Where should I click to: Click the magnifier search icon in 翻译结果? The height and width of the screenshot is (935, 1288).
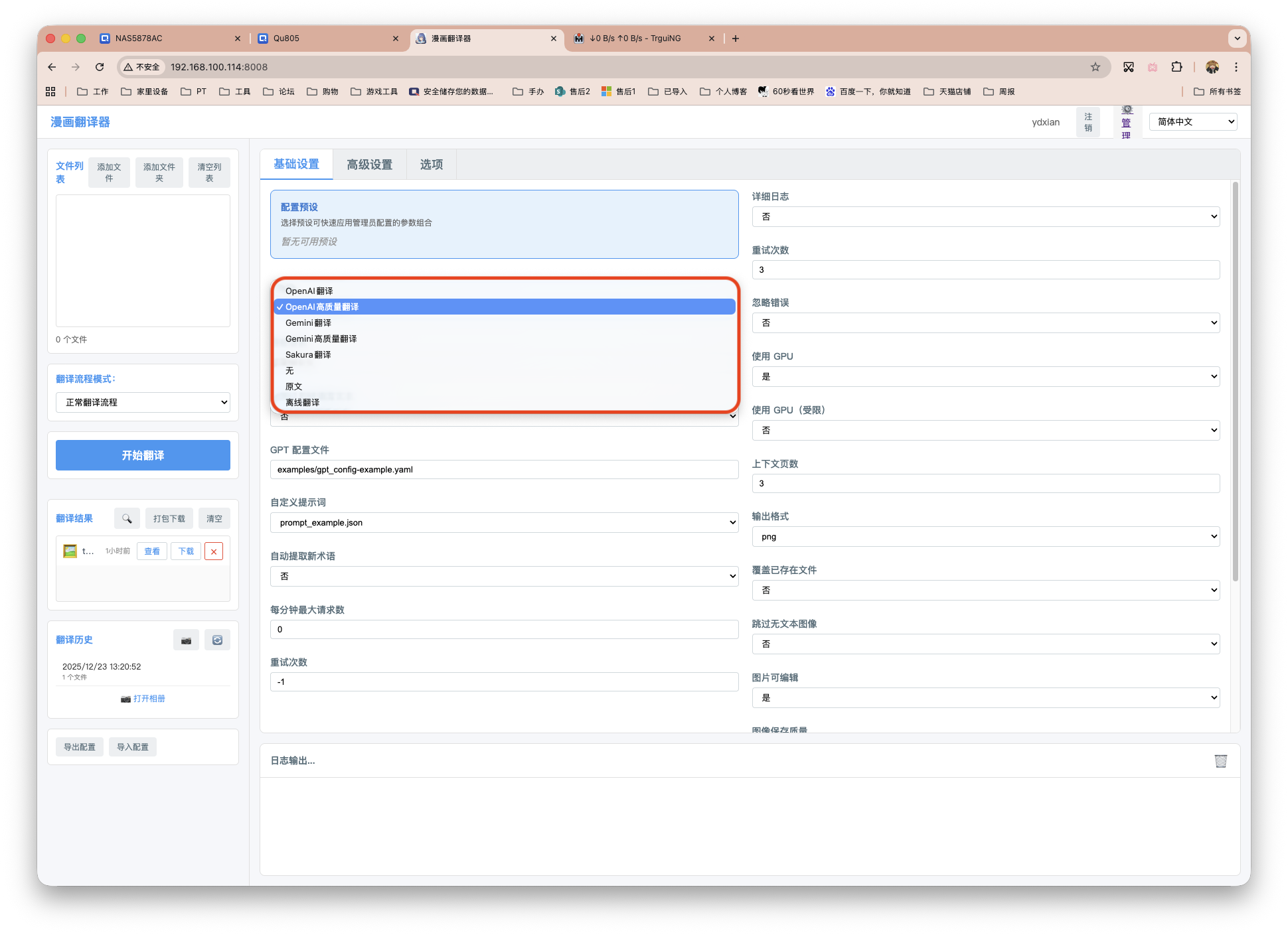click(127, 518)
